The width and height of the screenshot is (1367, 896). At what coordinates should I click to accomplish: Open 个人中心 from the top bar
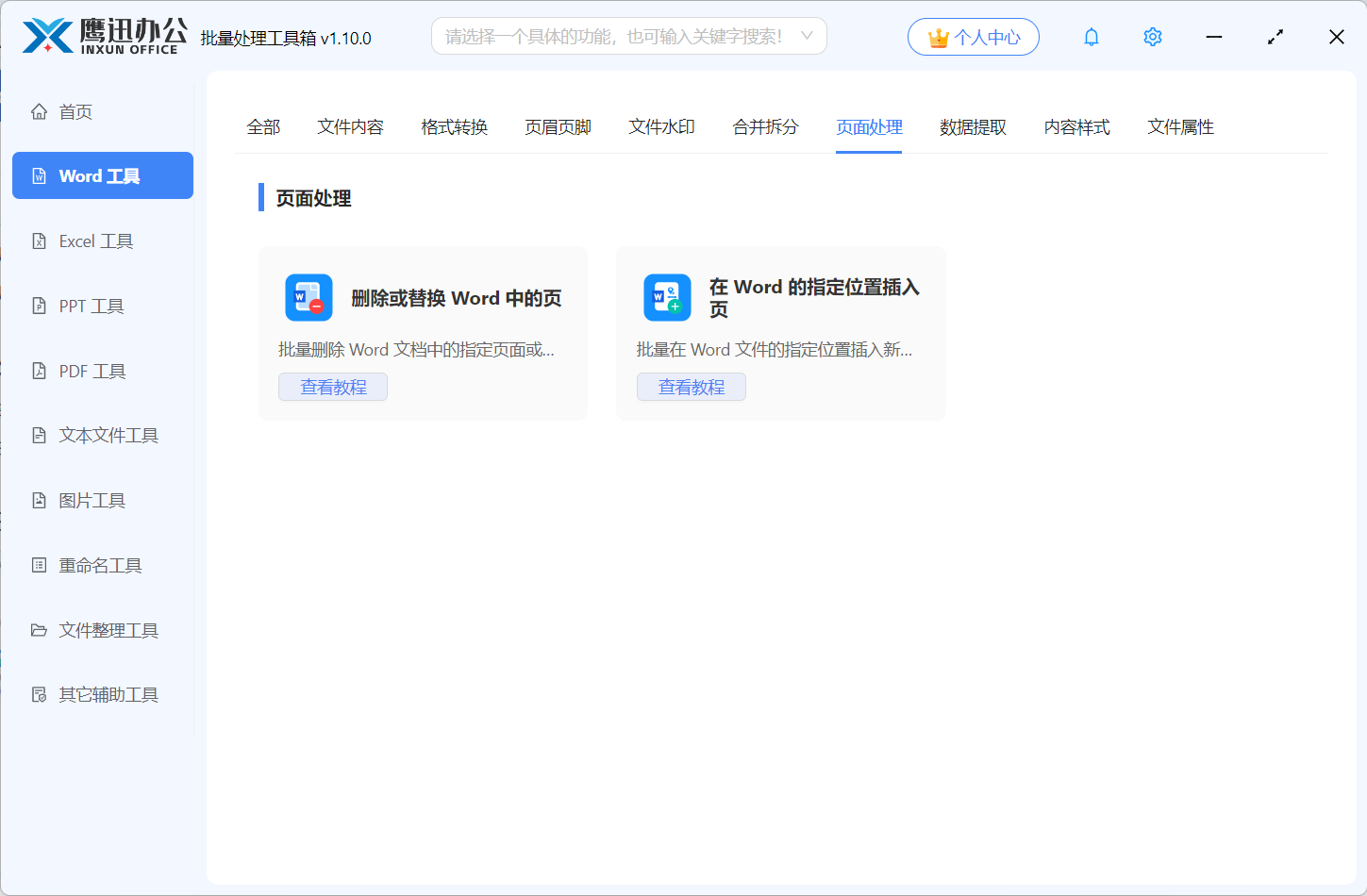click(973, 37)
